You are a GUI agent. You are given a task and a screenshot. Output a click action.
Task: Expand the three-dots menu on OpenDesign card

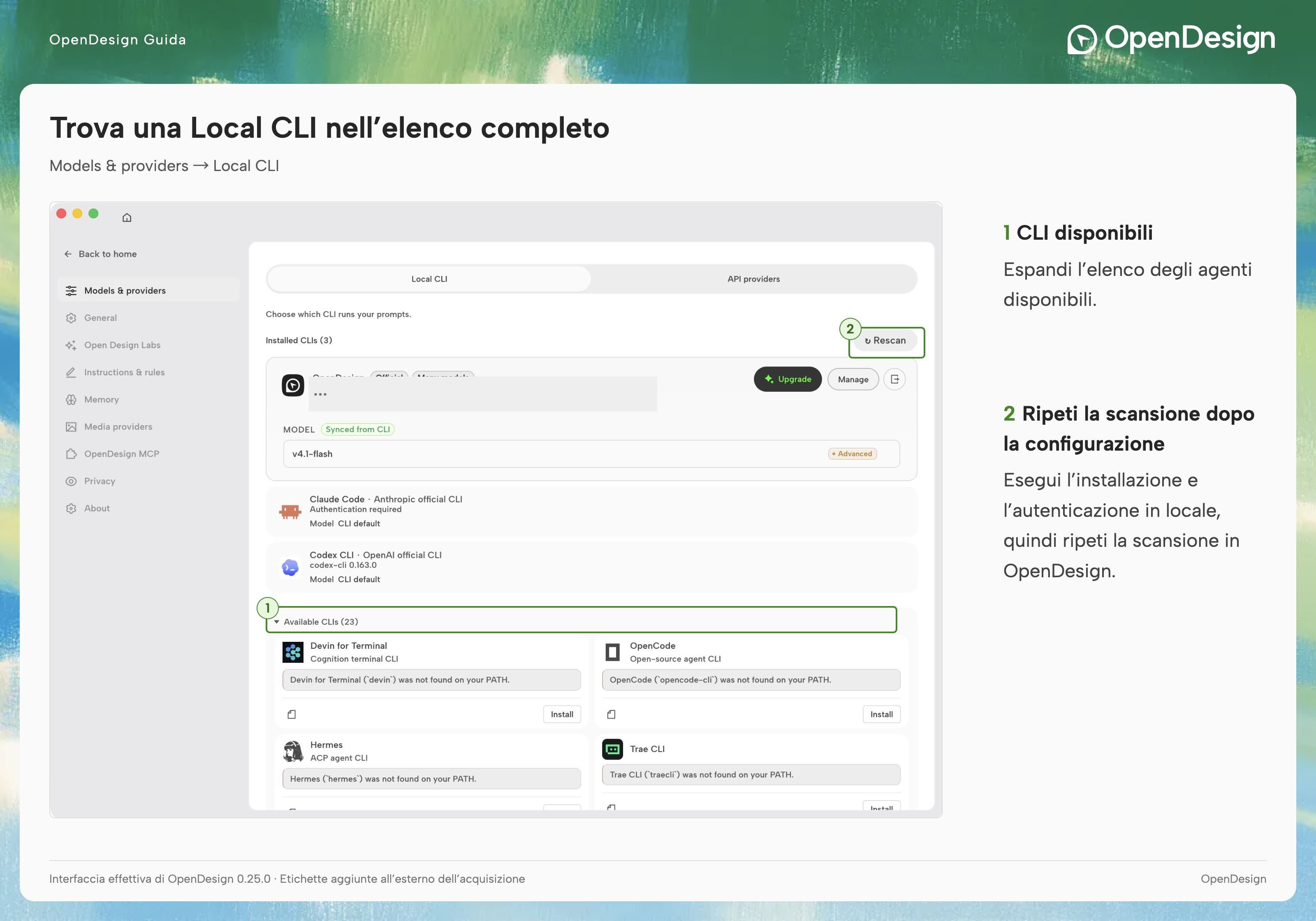tap(320, 394)
